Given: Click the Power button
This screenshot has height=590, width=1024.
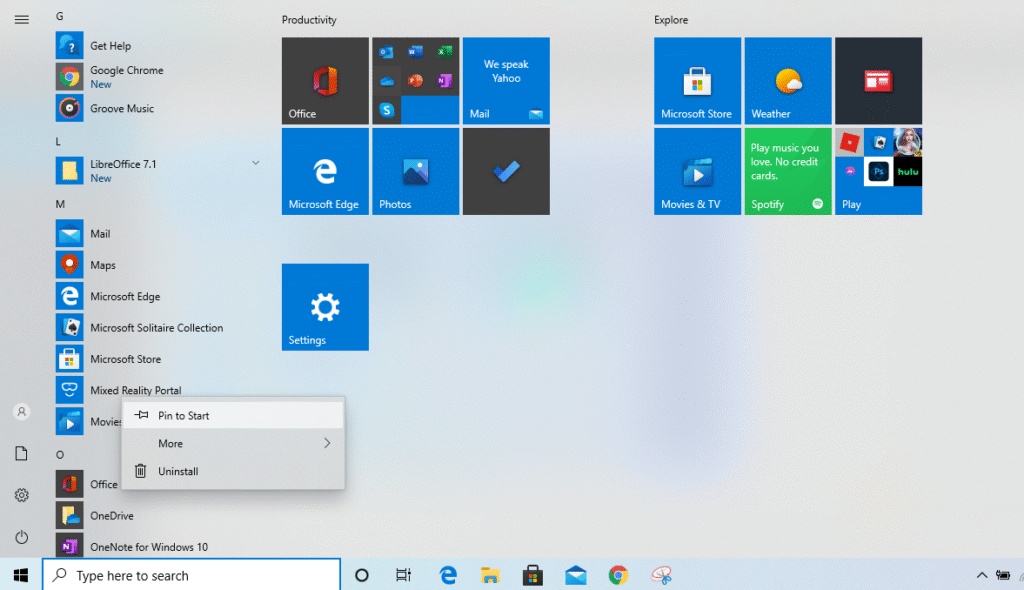Looking at the screenshot, I should pos(22,537).
